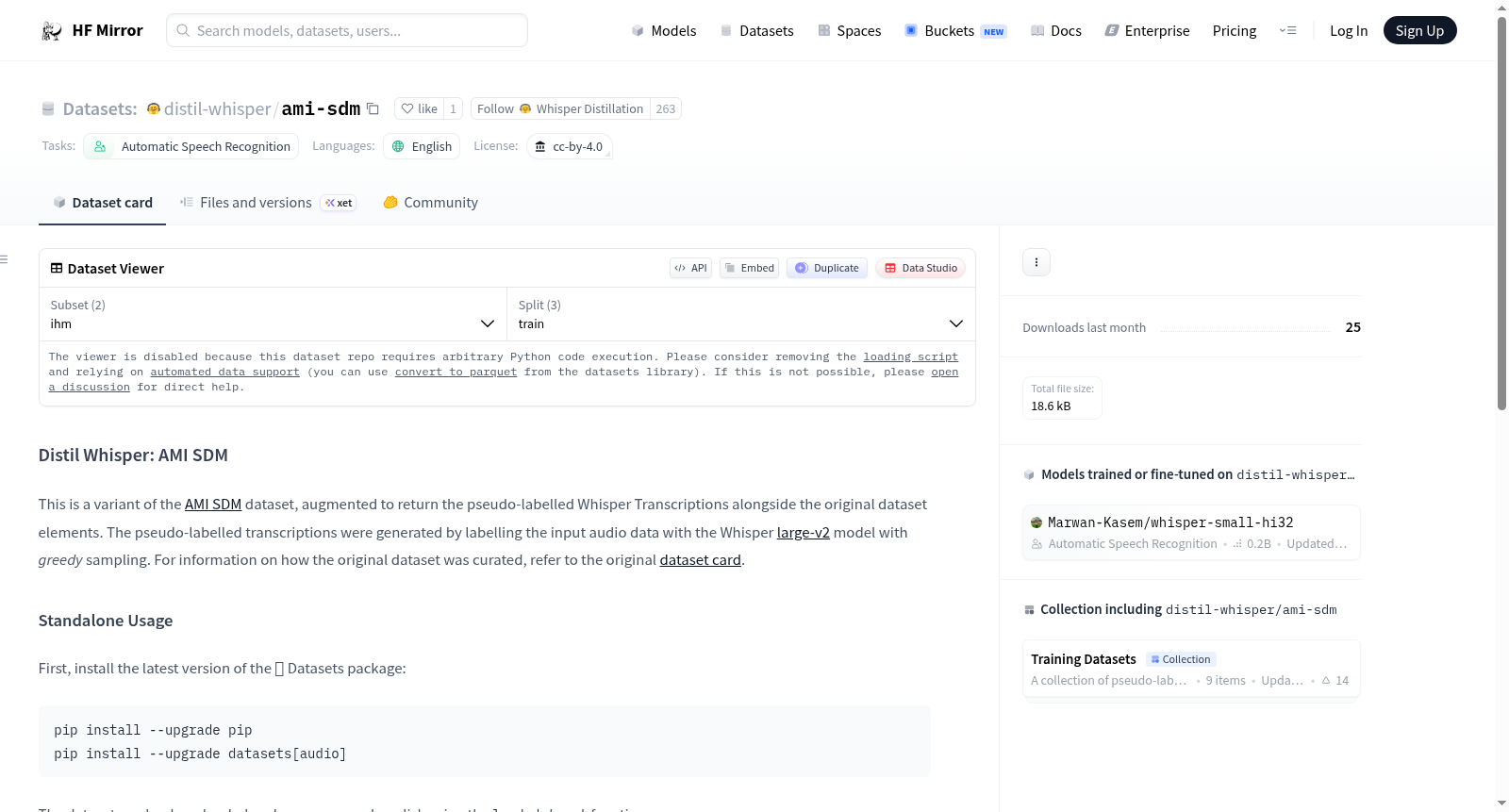Click the HF Mirror logo icon
This screenshot has height=812, width=1509.
(x=52, y=31)
